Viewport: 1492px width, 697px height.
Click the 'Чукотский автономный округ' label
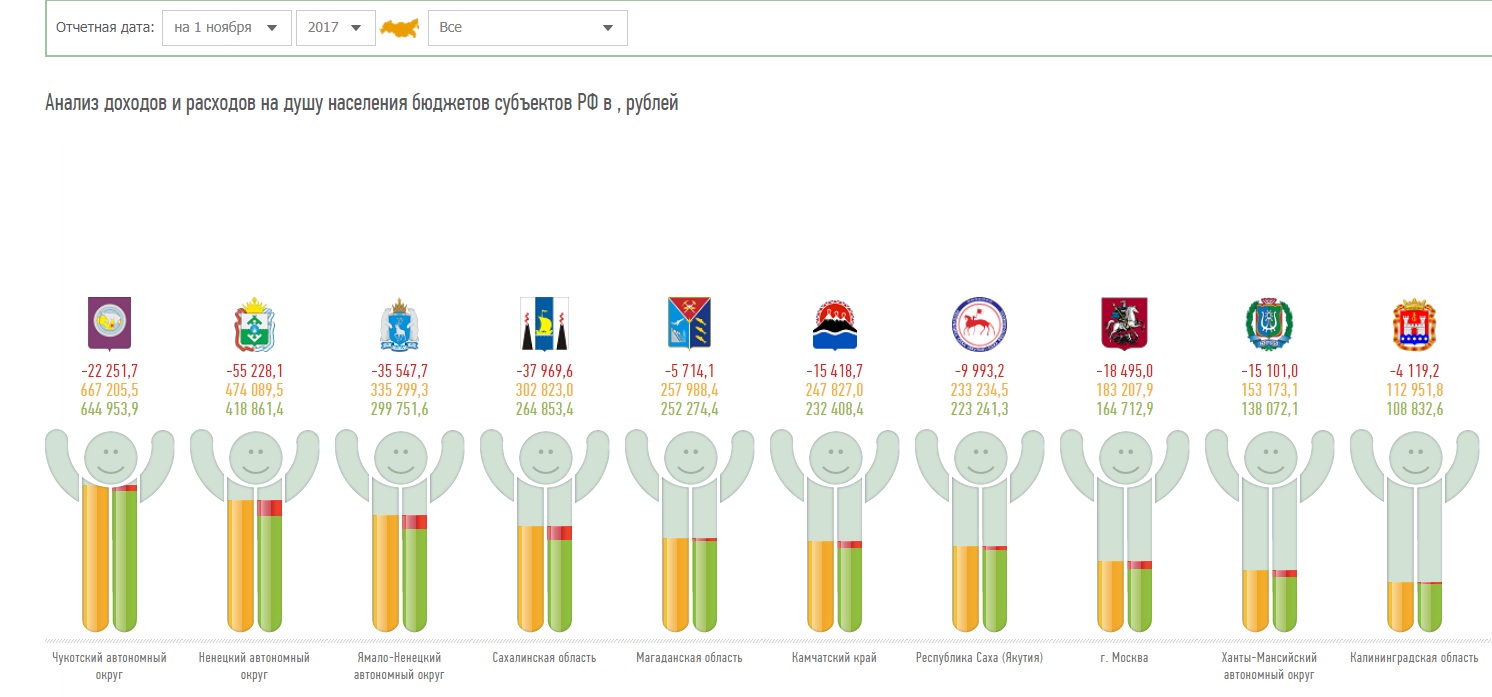[109, 665]
